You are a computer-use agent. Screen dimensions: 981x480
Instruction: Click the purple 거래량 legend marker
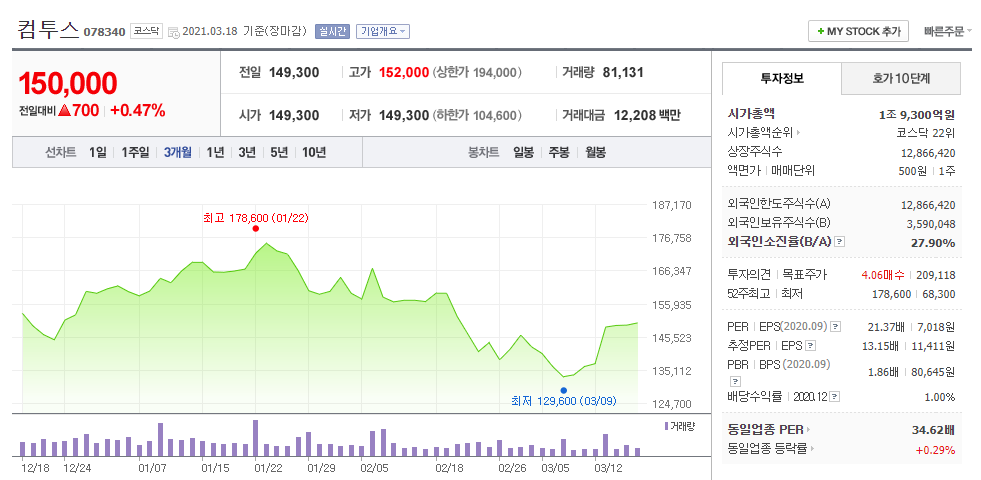pos(666,426)
